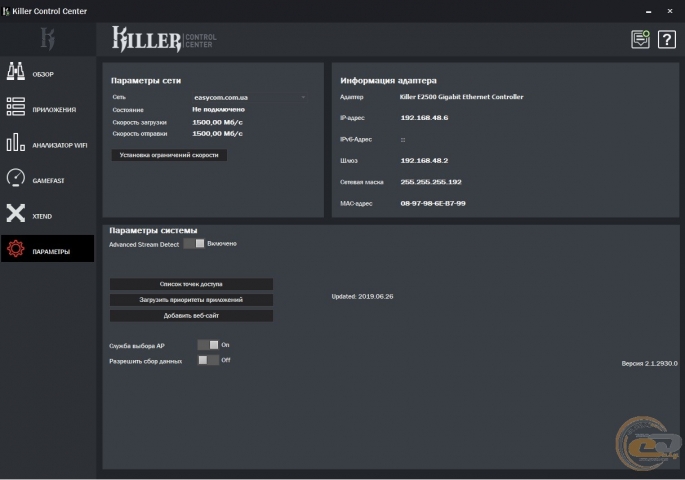This screenshot has width=685, height=480.
Task: Go to the ПРИЛОЖЕНИЯ menu label
Action: tap(54, 110)
